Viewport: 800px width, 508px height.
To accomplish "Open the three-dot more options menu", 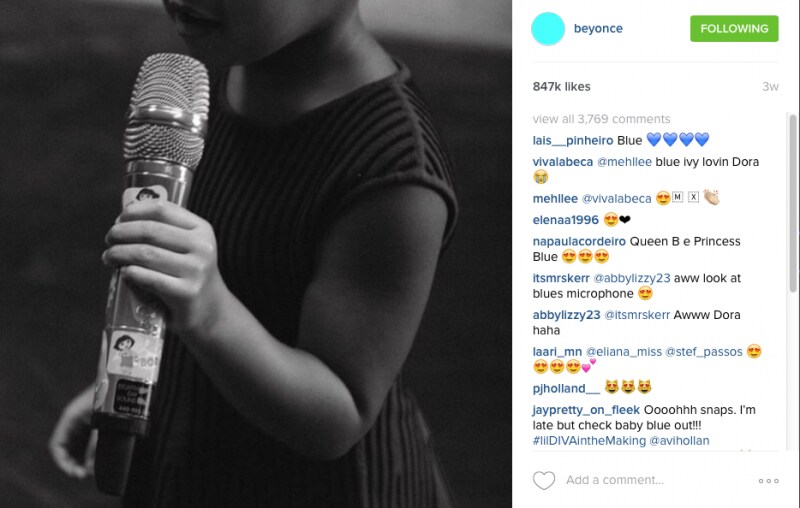I will 768,481.
